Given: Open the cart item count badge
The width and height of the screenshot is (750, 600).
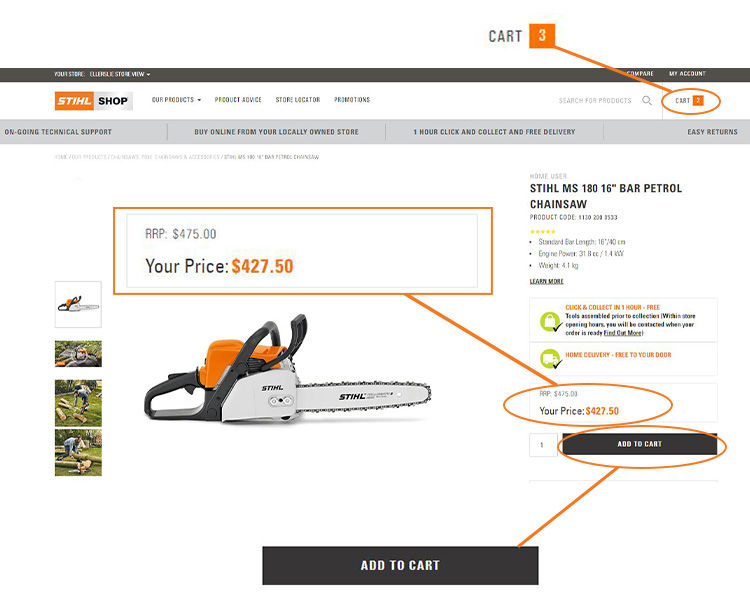Looking at the screenshot, I should tap(698, 100).
